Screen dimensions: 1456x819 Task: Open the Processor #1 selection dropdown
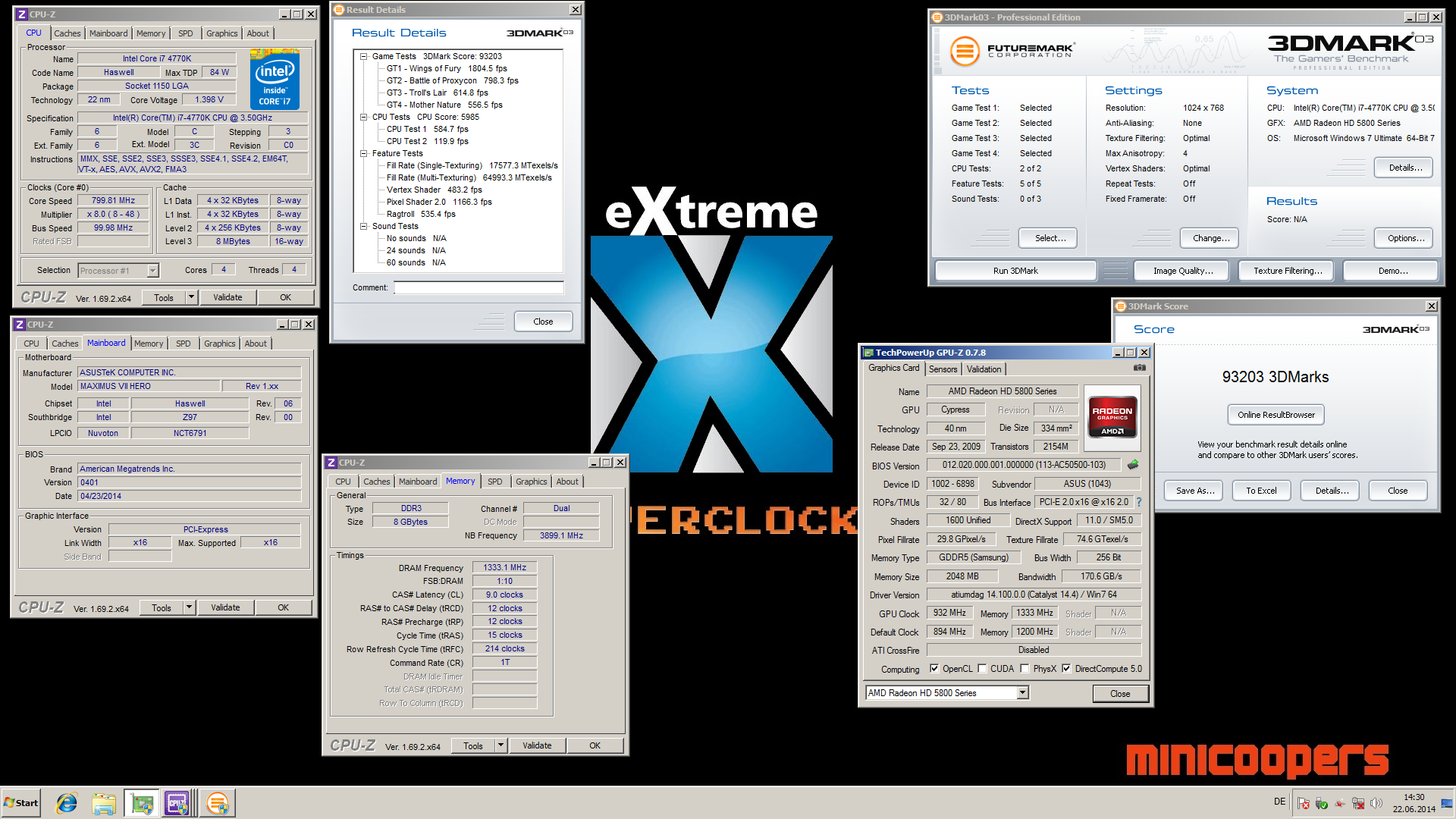(x=152, y=271)
